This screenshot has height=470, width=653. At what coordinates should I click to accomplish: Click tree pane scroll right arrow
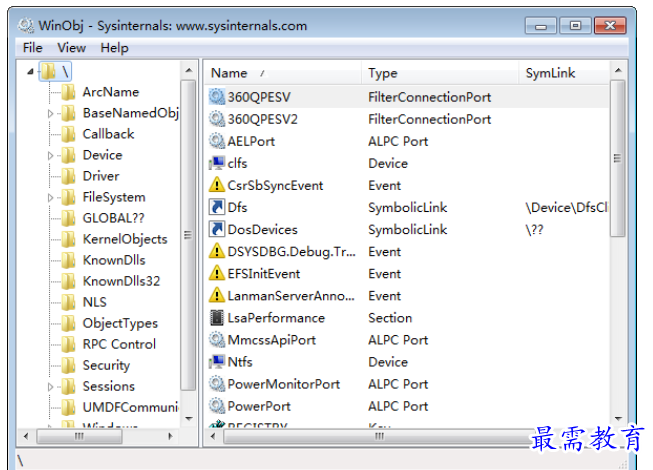(x=170, y=436)
